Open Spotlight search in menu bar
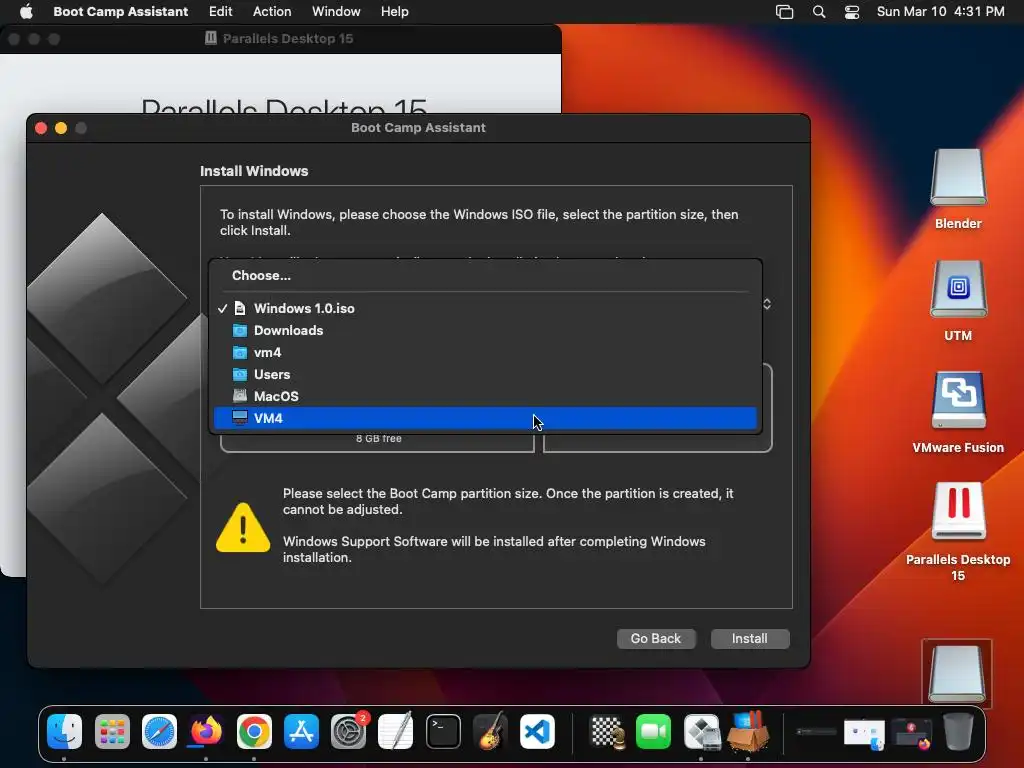This screenshot has height=768, width=1024. click(x=819, y=11)
